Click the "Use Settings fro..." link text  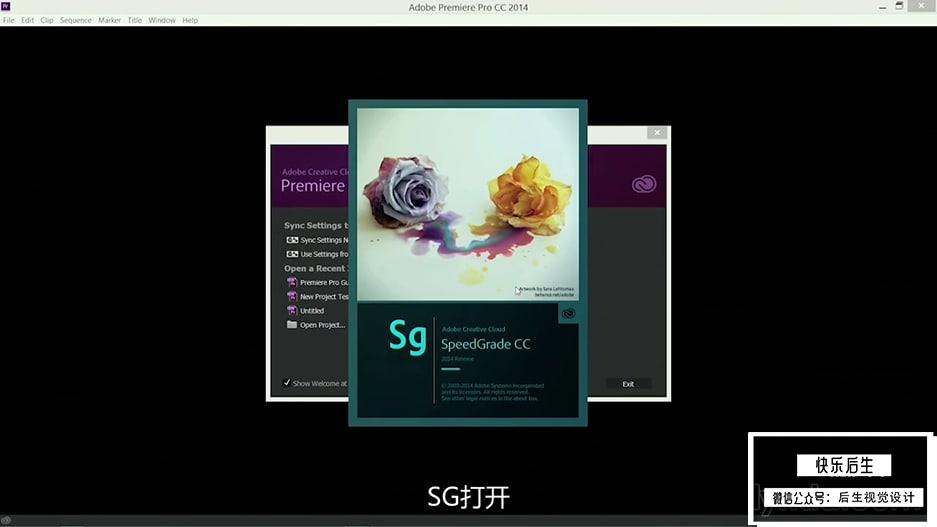324,255
